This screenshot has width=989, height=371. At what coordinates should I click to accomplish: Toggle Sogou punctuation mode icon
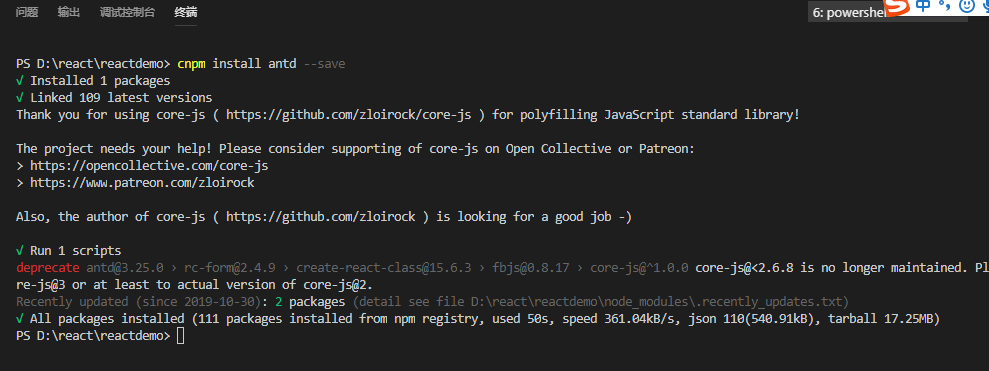[944, 6]
